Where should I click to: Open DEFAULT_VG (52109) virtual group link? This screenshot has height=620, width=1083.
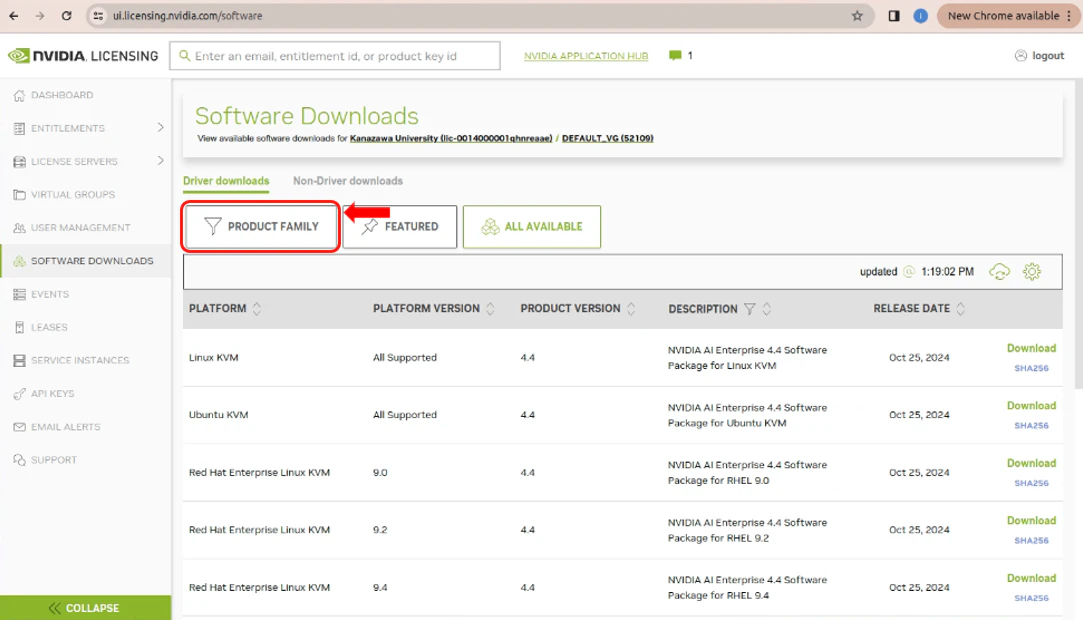tap(607, 138)
